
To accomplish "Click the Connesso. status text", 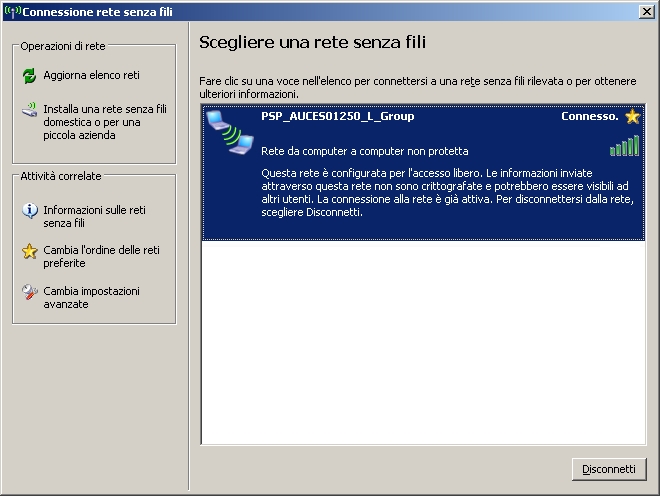I will click(x=590, y=116).
